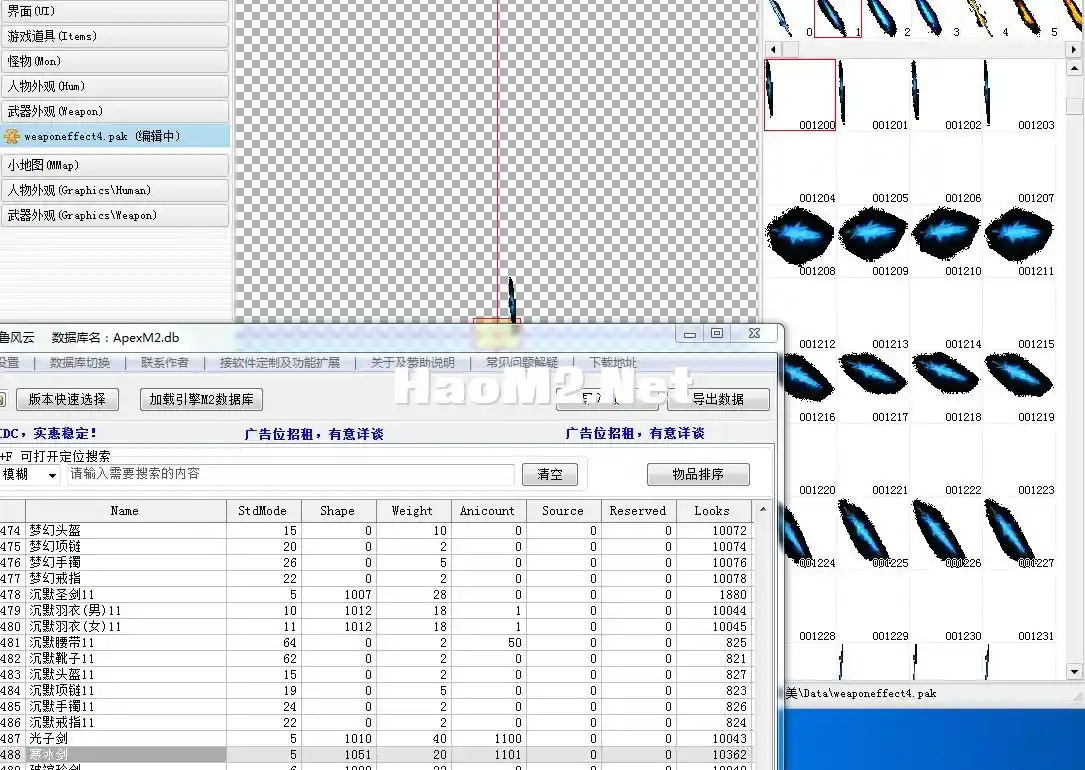Image resolution: width=1085 pixels, height=770 pixels.
Task: Pick top strip weapon icon 1
Action: click(x=838, y=18)
